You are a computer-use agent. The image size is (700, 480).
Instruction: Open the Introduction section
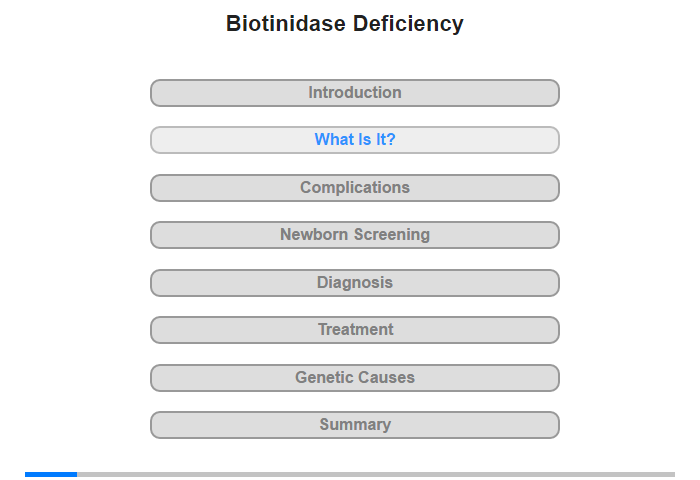click(354, 93)
